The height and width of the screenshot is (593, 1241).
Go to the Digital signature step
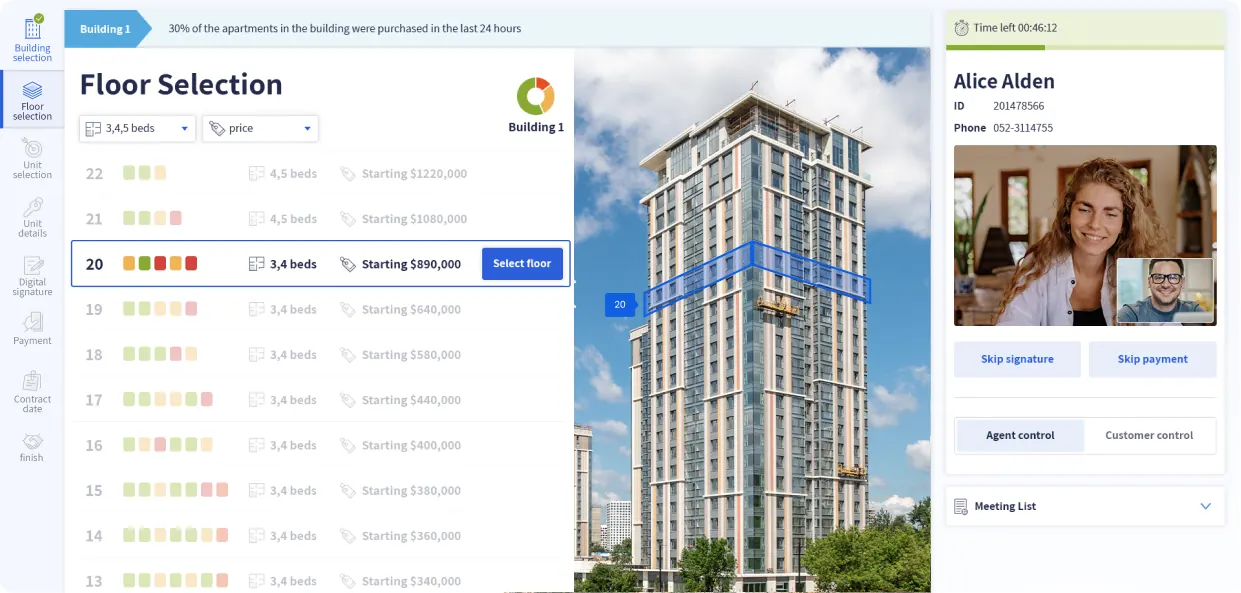point(32,275)
